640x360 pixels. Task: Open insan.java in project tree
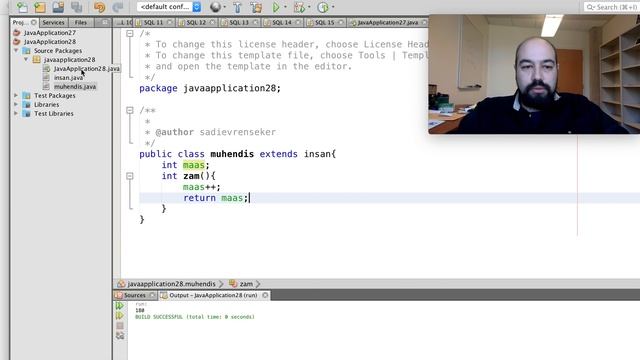[x=69, y=78]
